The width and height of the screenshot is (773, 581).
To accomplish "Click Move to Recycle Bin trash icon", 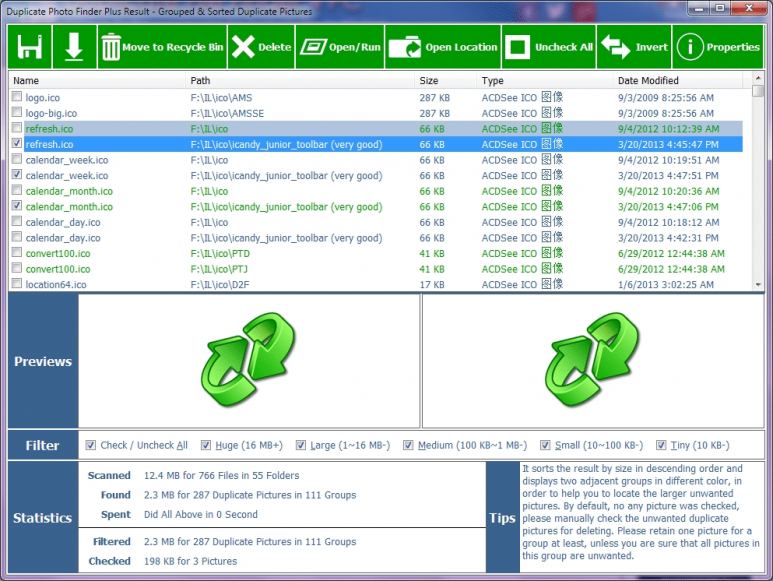I will (111, 47).
